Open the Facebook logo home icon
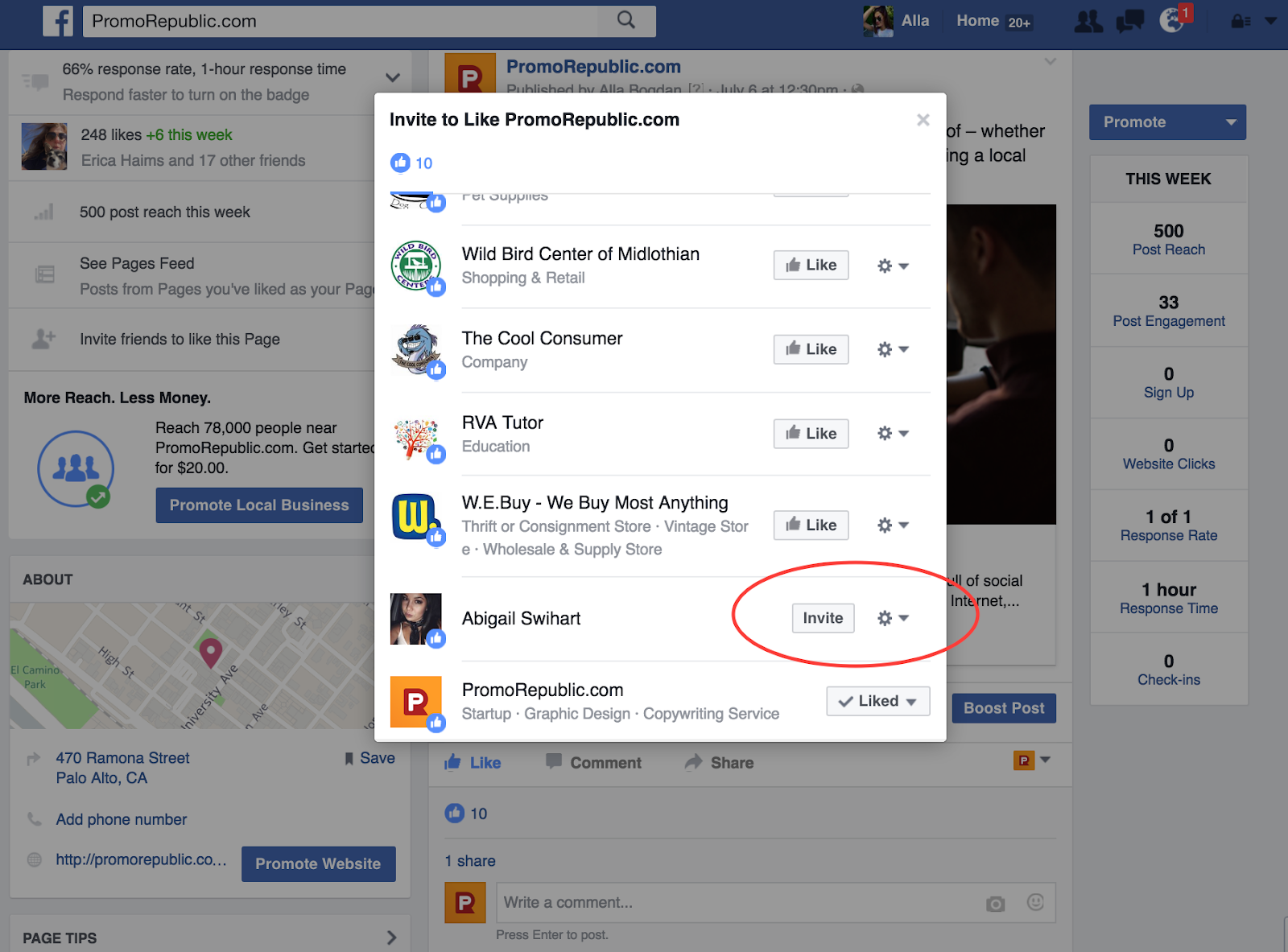Screen dimensions: 1288x952 58,21
